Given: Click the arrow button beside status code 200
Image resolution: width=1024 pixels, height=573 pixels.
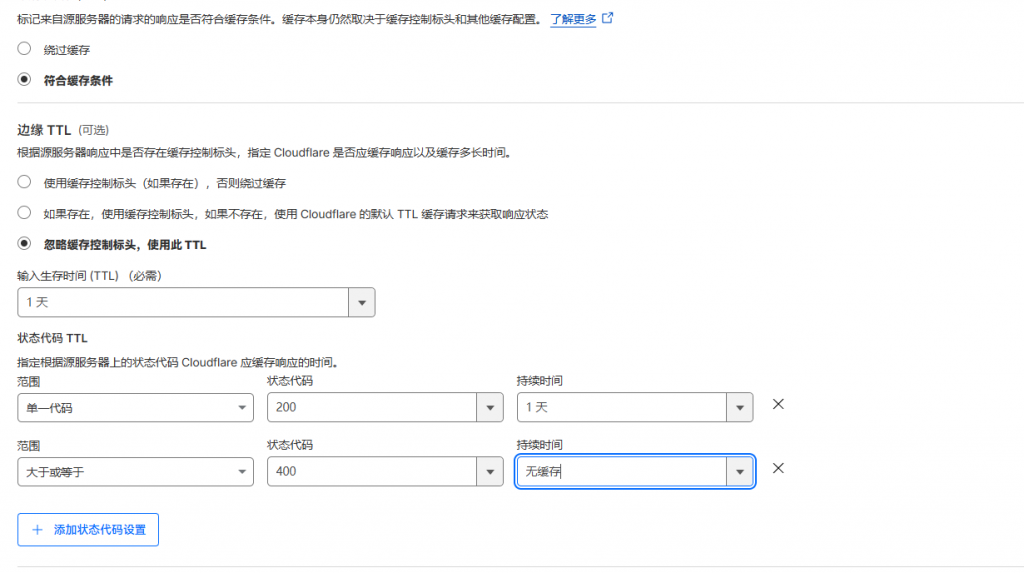Looking at the screenshot, I should pos(489,407).
